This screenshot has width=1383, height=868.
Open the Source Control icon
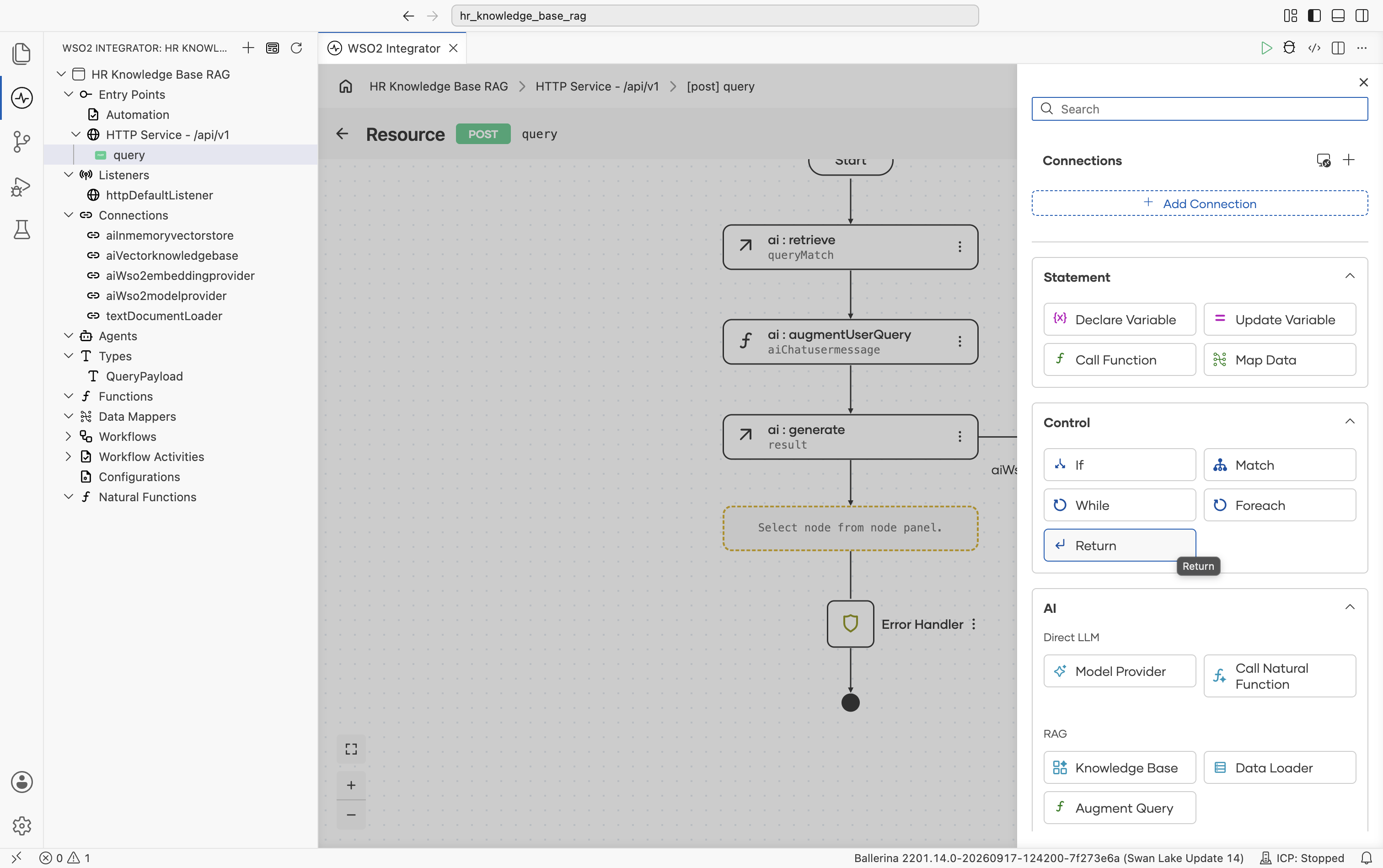click(22, 141)
